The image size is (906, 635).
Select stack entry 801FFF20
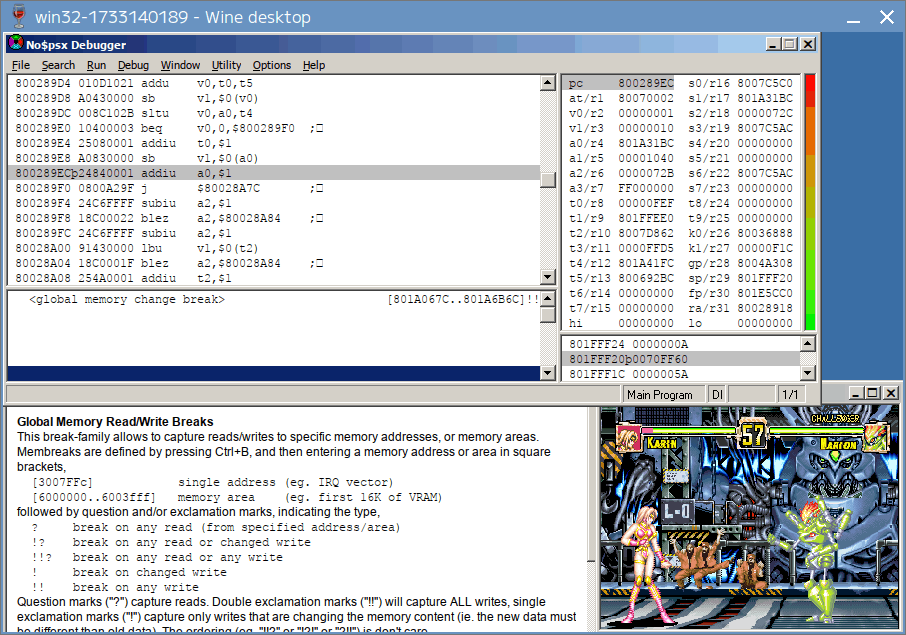coord(681,359)
